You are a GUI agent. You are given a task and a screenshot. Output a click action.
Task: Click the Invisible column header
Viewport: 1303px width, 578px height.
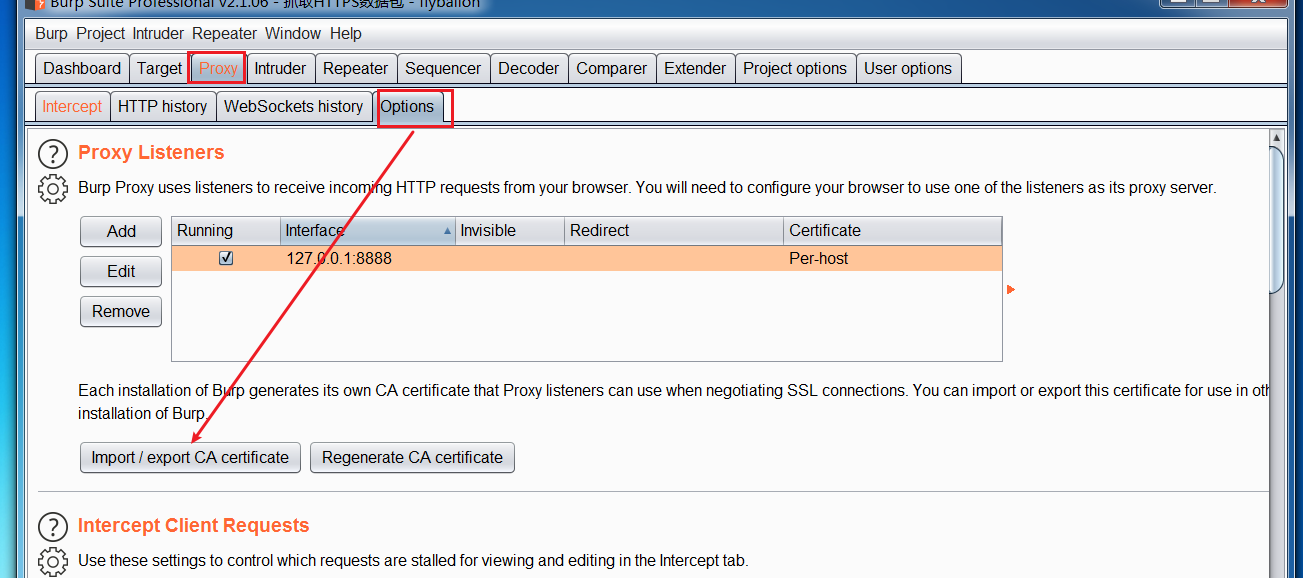(510, 230)
